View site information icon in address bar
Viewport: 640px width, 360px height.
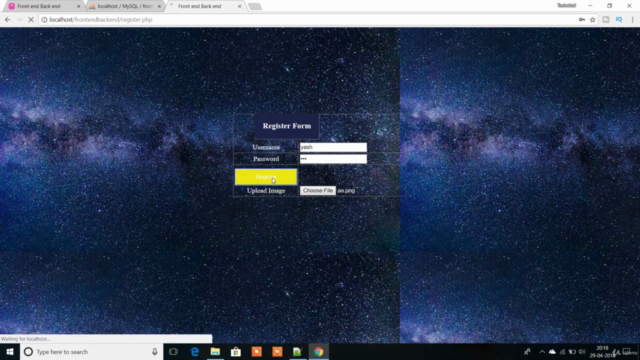point(44,20)
